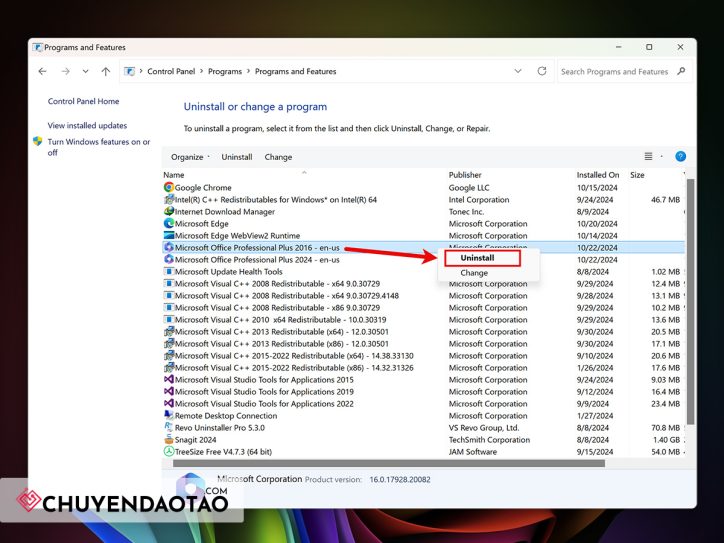Select Visual C++ 2015-2022 Redistributable (x64) row

click(x=423, y=356)
